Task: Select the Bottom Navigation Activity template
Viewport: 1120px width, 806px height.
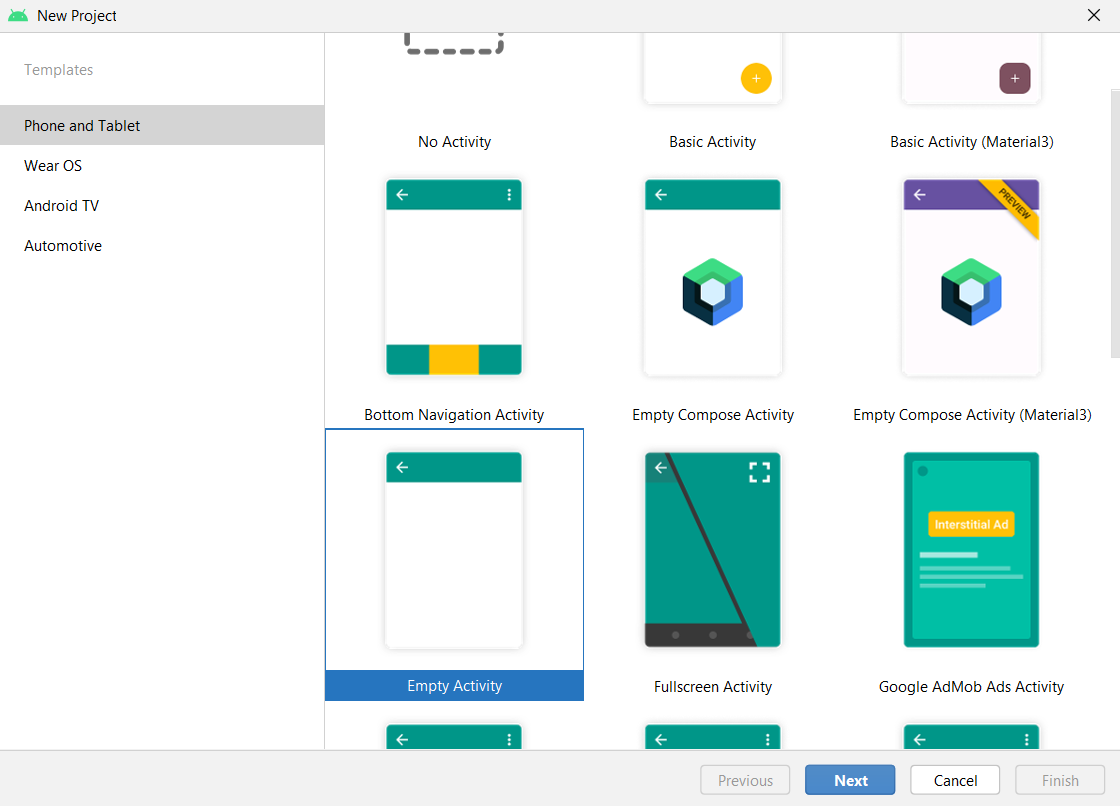Action: [454, 277]
